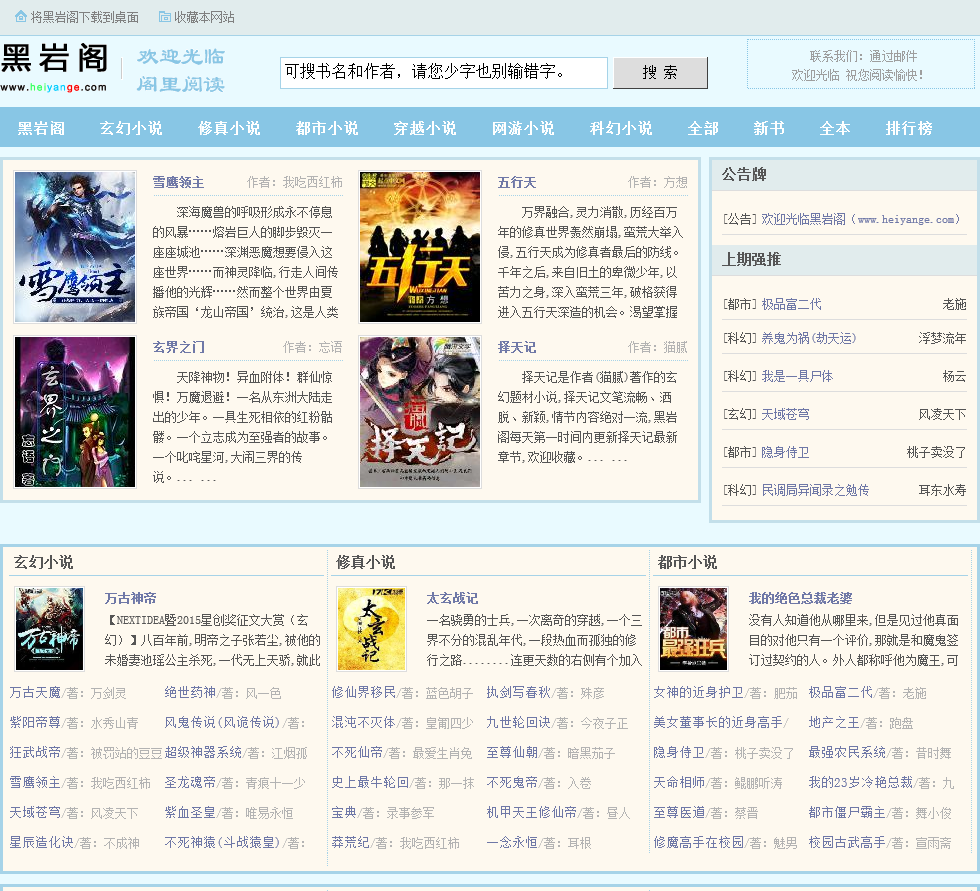
Task: Open 女神的近身护卫 novel link
Action: tap(699, 693)
